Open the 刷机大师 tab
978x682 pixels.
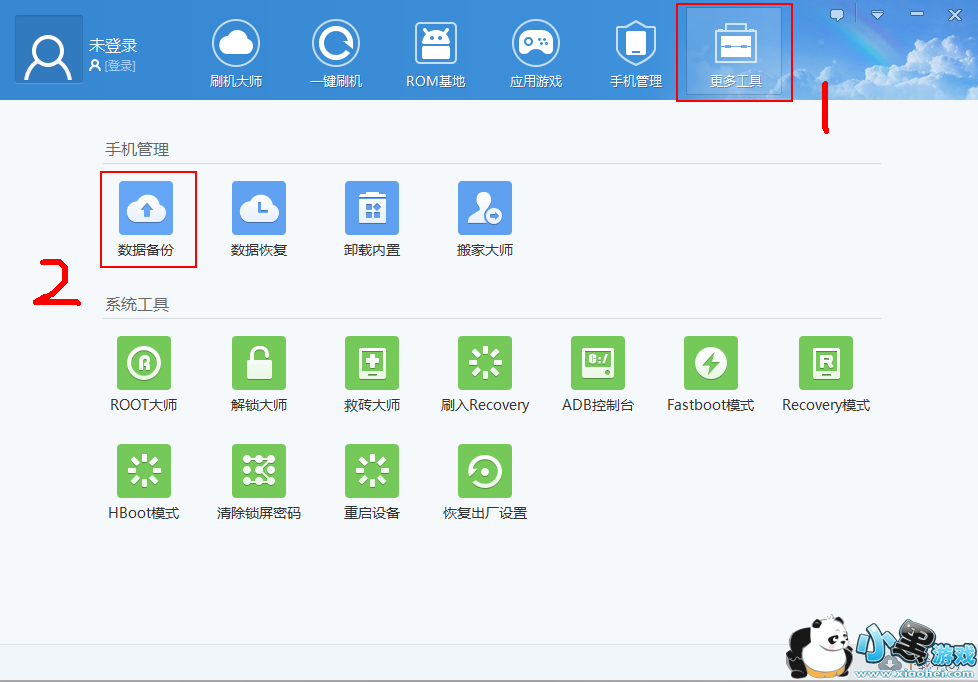[x=236, y=54]
